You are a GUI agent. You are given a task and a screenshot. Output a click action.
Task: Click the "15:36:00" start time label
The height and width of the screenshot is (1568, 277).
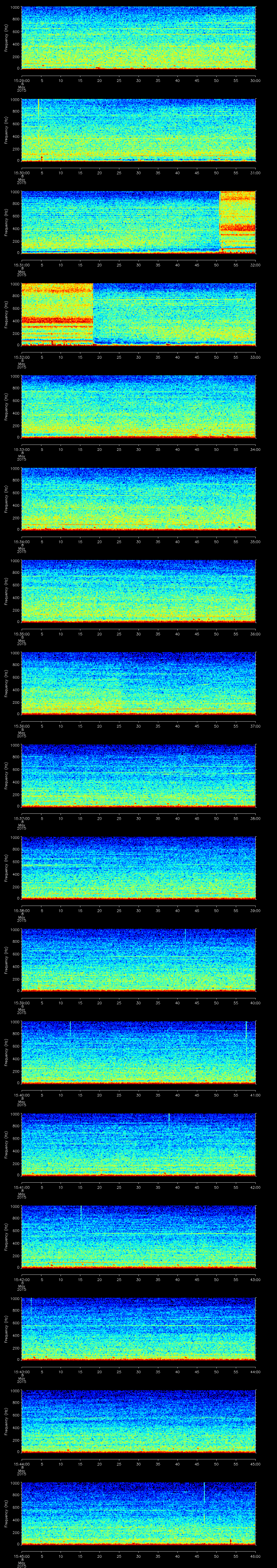click(x=21, y=726)
